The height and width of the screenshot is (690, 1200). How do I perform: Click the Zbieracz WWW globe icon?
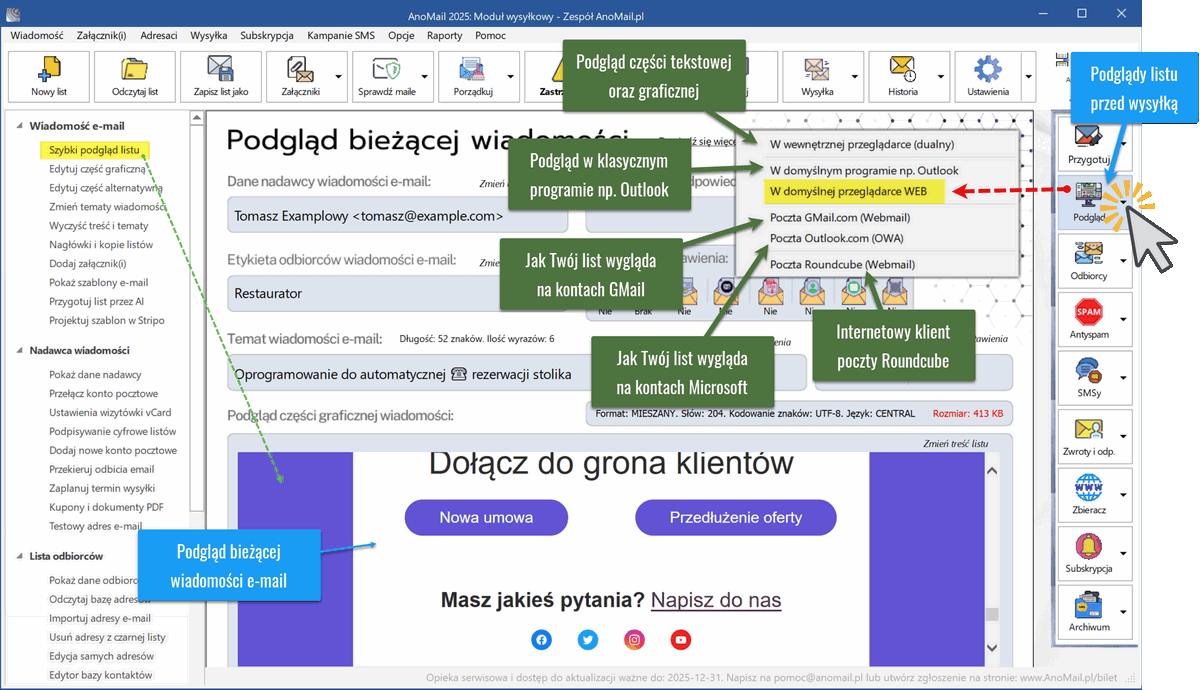pos(1088,487)
